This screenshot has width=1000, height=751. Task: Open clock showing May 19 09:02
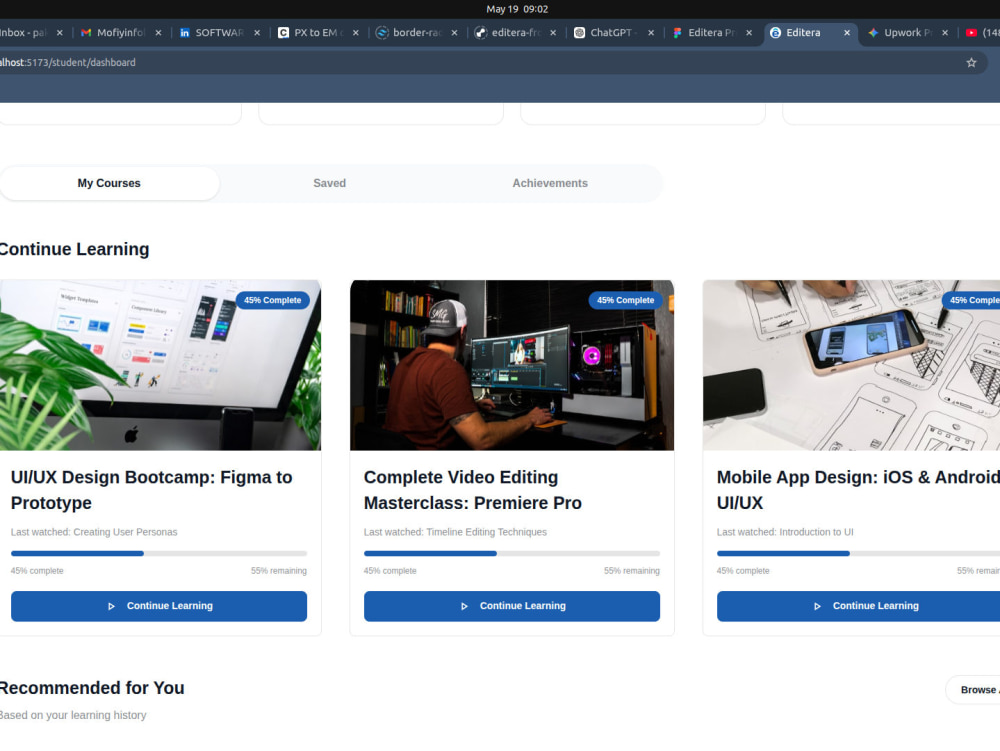coord(517,9)
